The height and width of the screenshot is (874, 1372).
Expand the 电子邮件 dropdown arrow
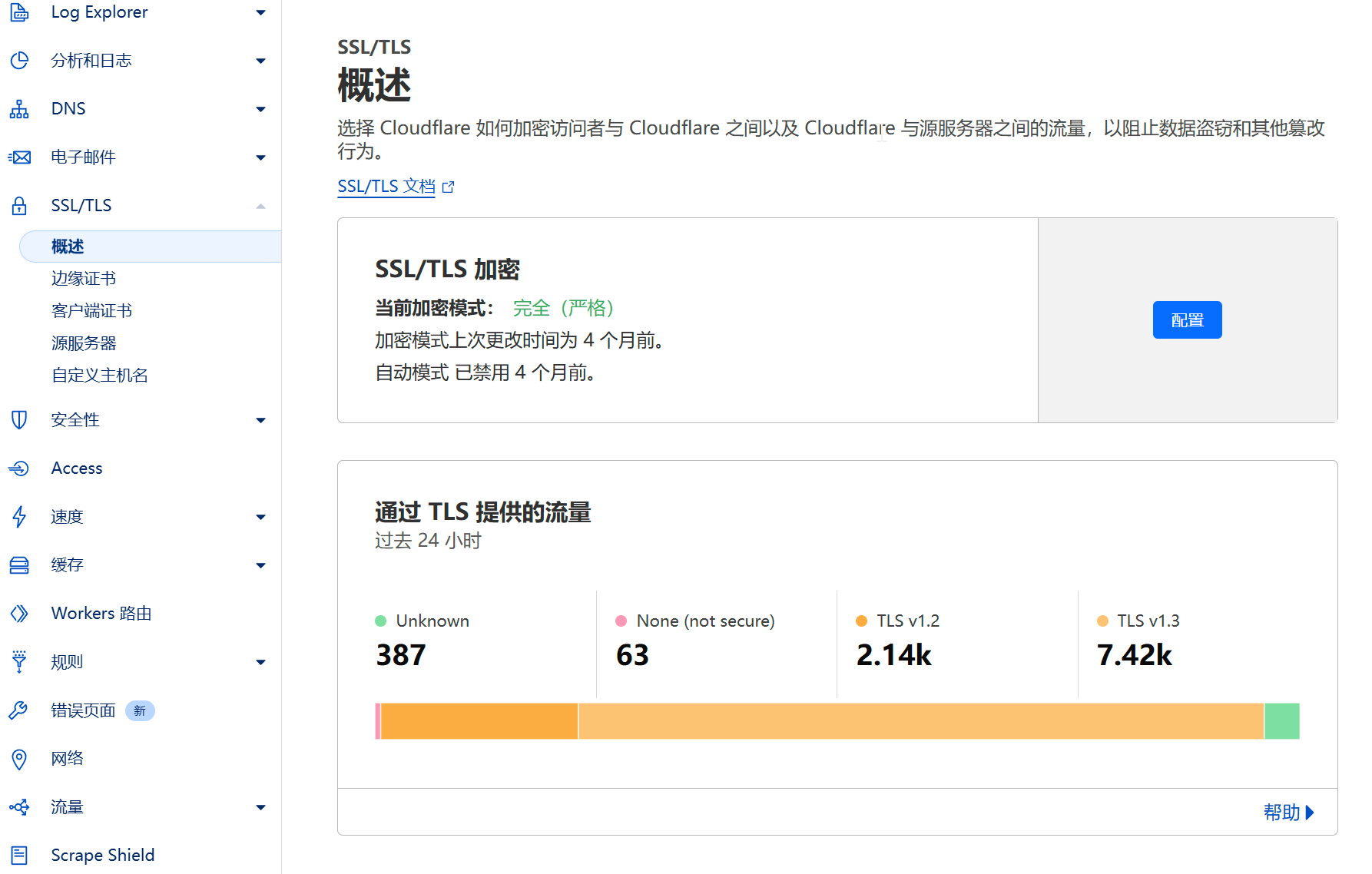pyautogui.click(x=260, y=157)
